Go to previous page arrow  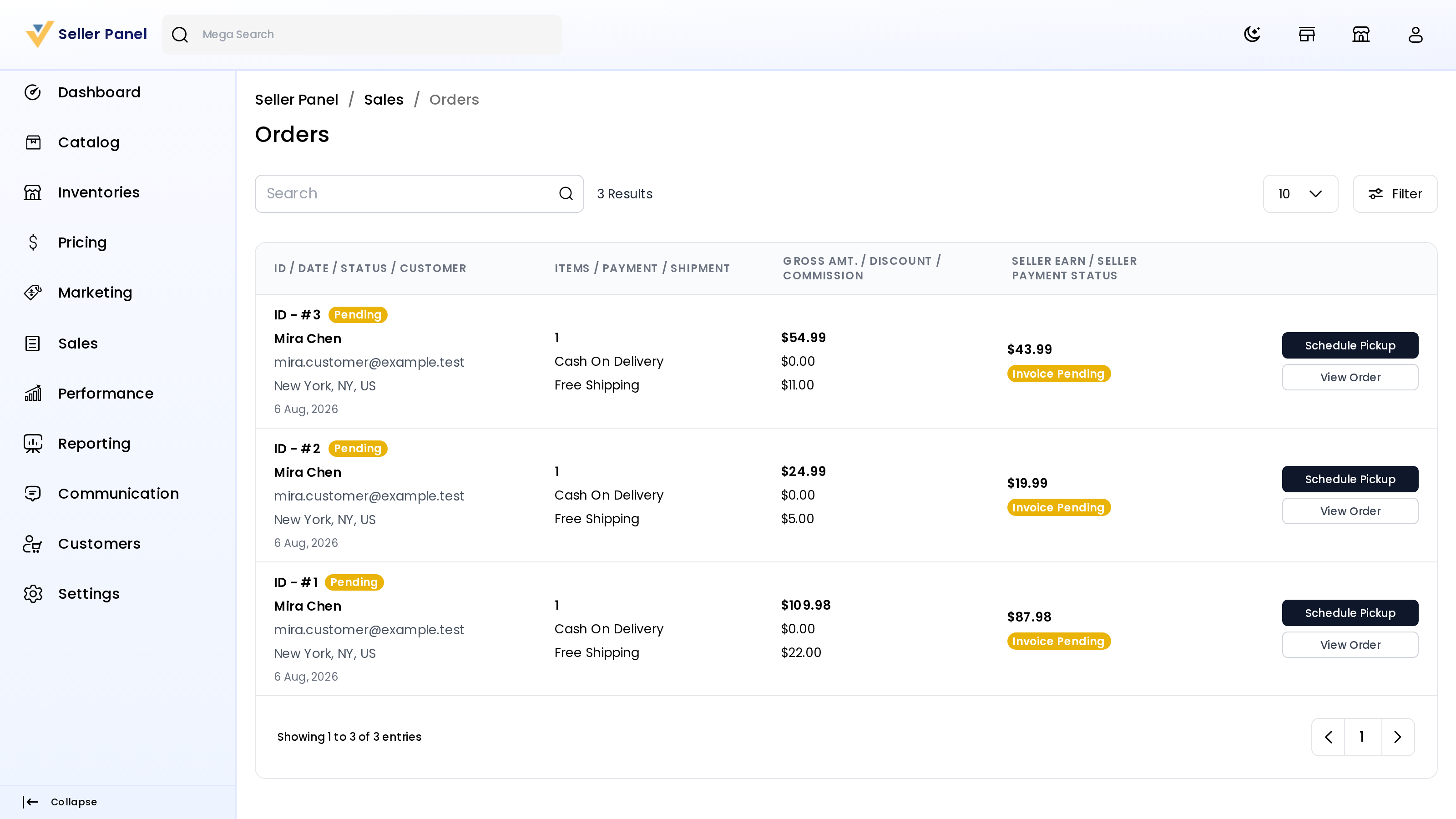click(1328, 737)
